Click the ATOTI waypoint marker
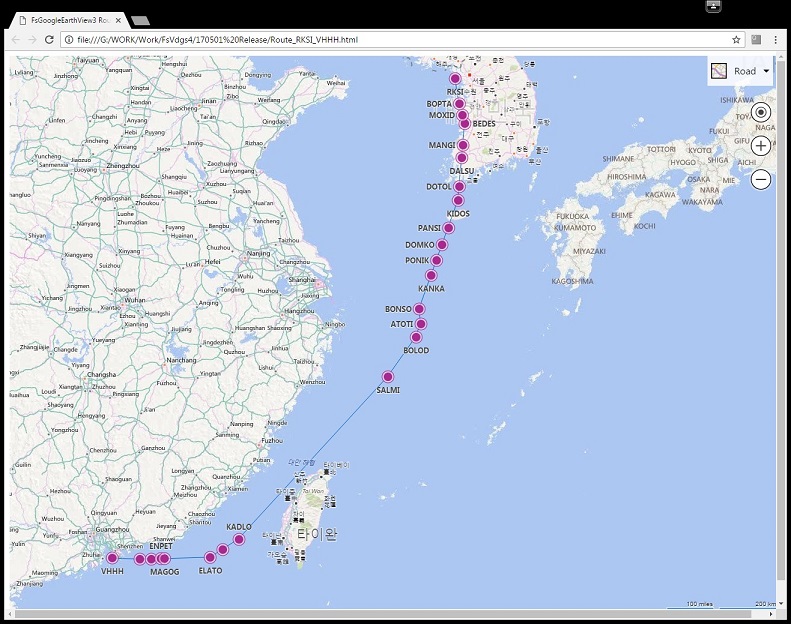 click(421, 324)
